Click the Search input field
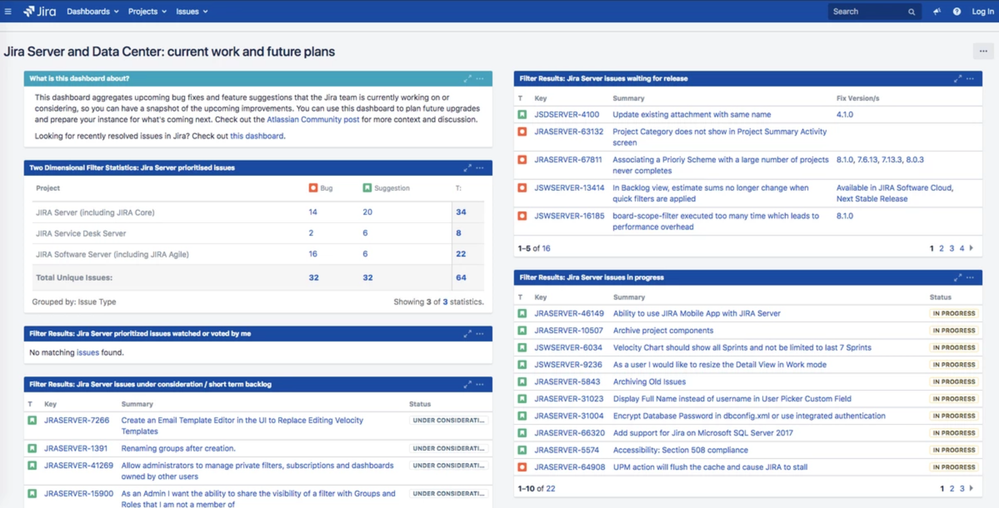999x508 pixels. click(x=874, y=11)
